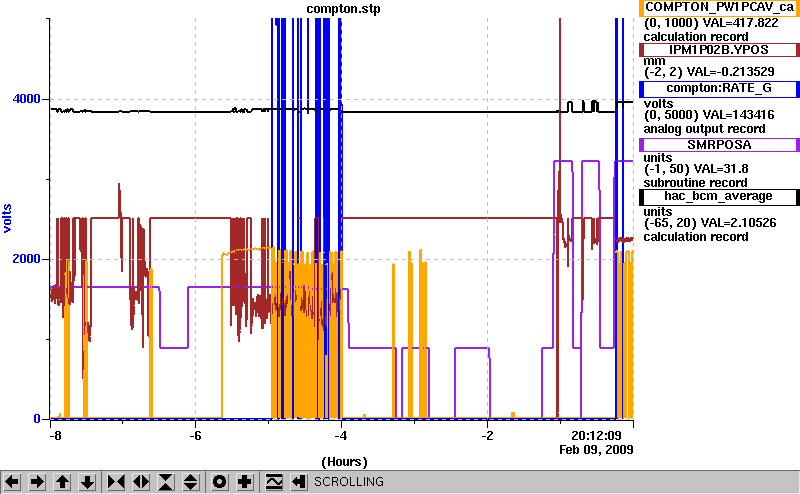The height and width of the screenshot is (494, 800).
Task: Select the IPM1P02B.YPOS curve legend
Action: pyautogui.click(x=719, y=50)
